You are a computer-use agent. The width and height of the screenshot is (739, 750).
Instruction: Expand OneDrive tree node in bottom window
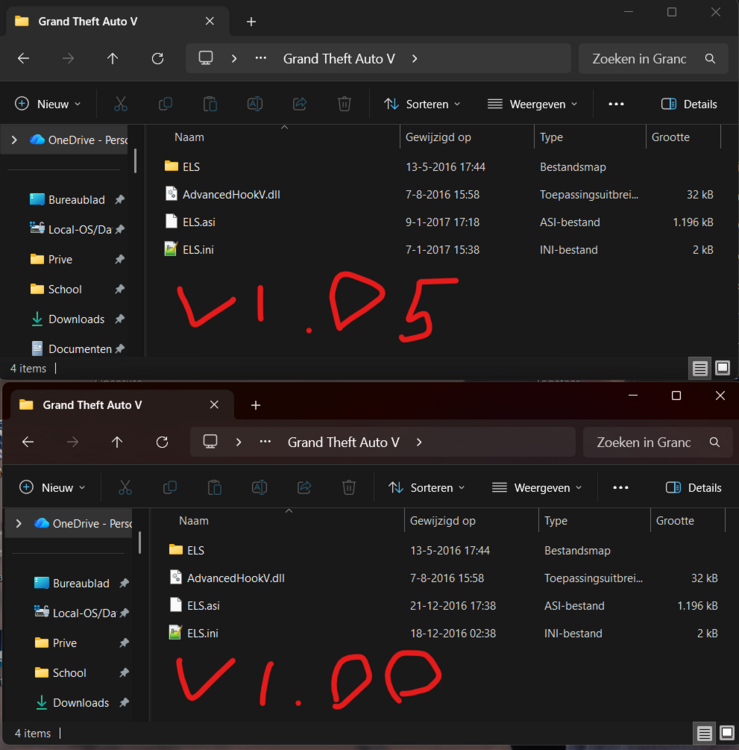coord(18,523)
